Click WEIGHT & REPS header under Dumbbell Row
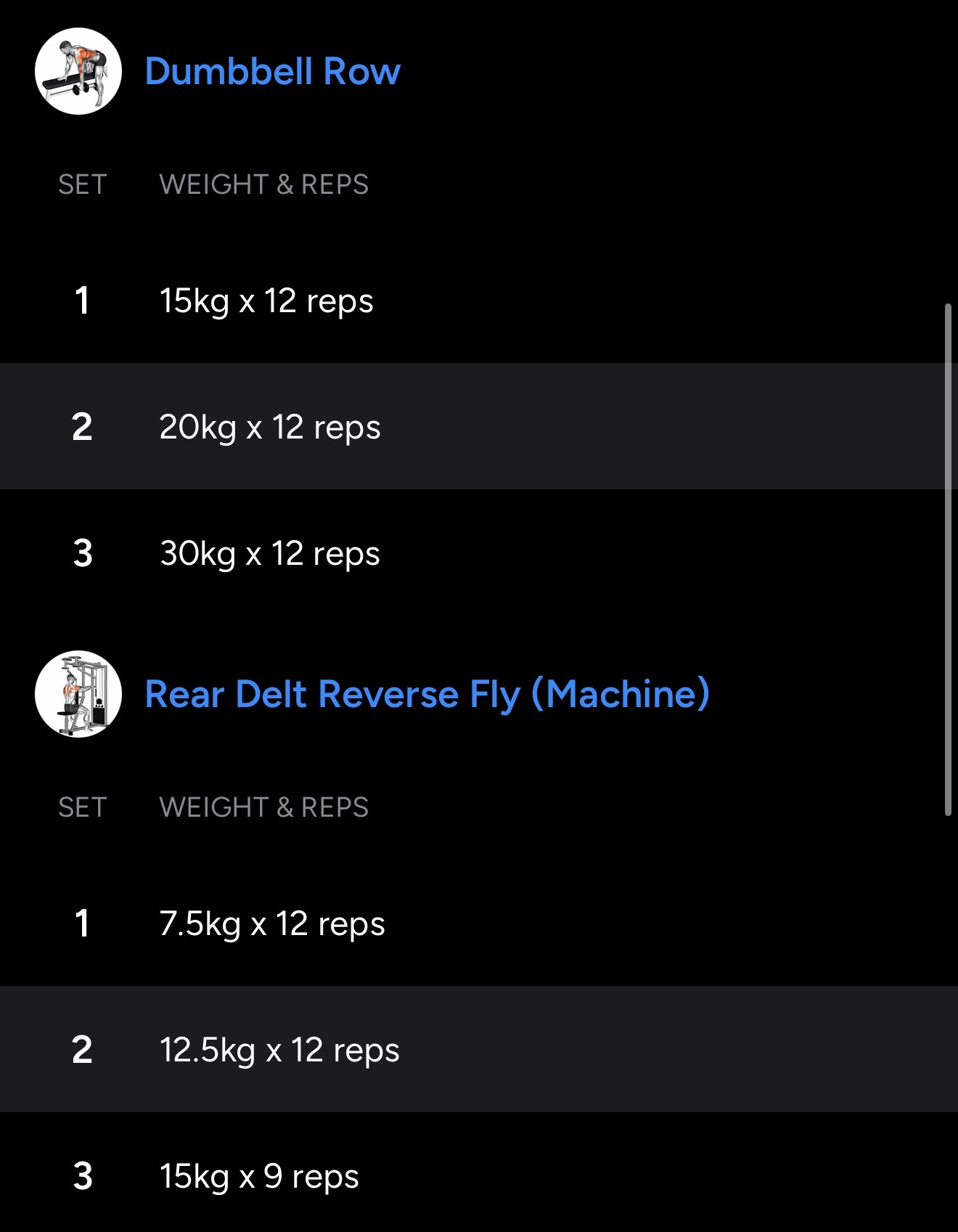958x1232 pixels. [x=264, y=184]
